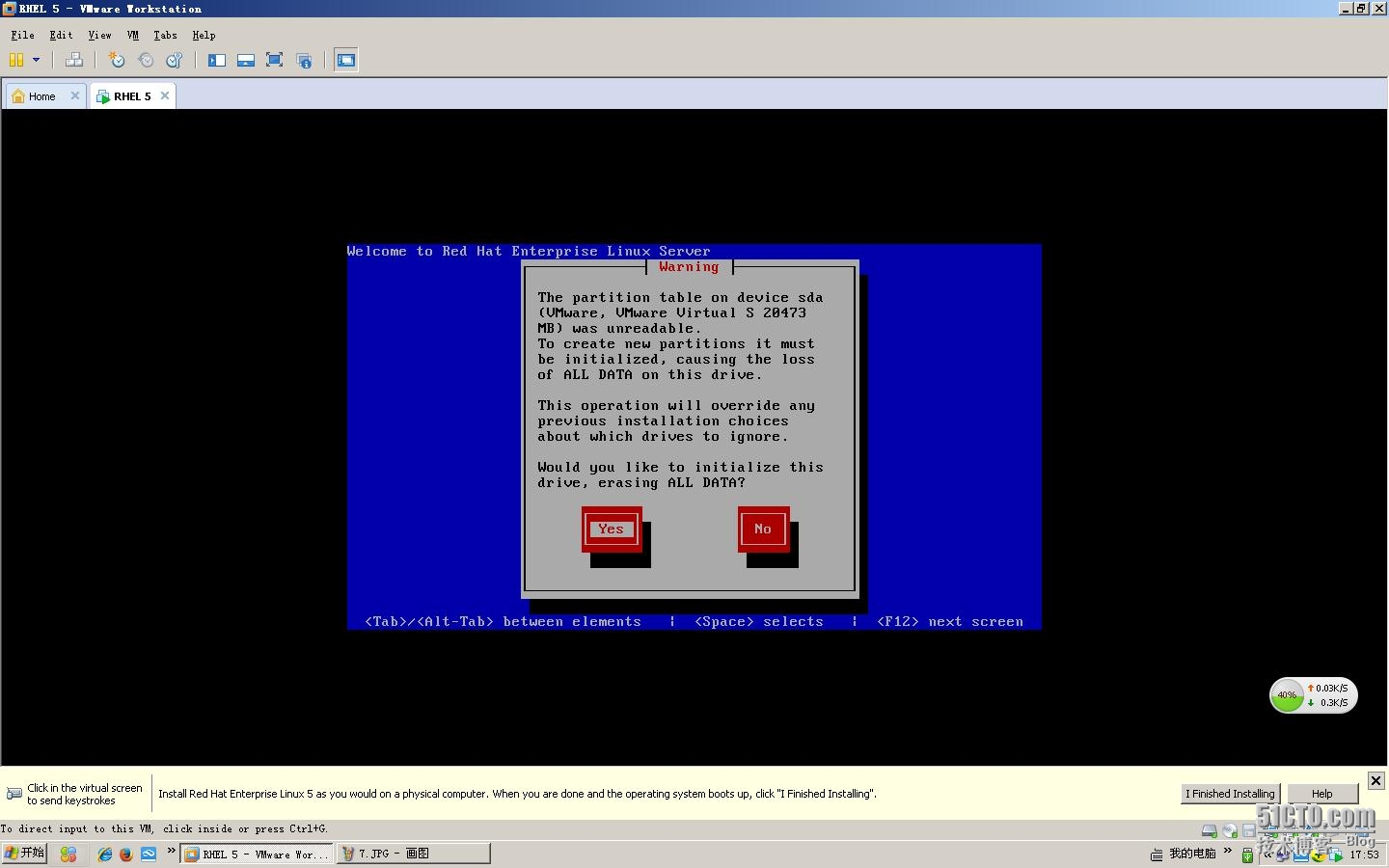1389x868 pixels.
Task: Click the Send Ctrl+Alt+Del toolbar icon
Action: tap(74, 60)
